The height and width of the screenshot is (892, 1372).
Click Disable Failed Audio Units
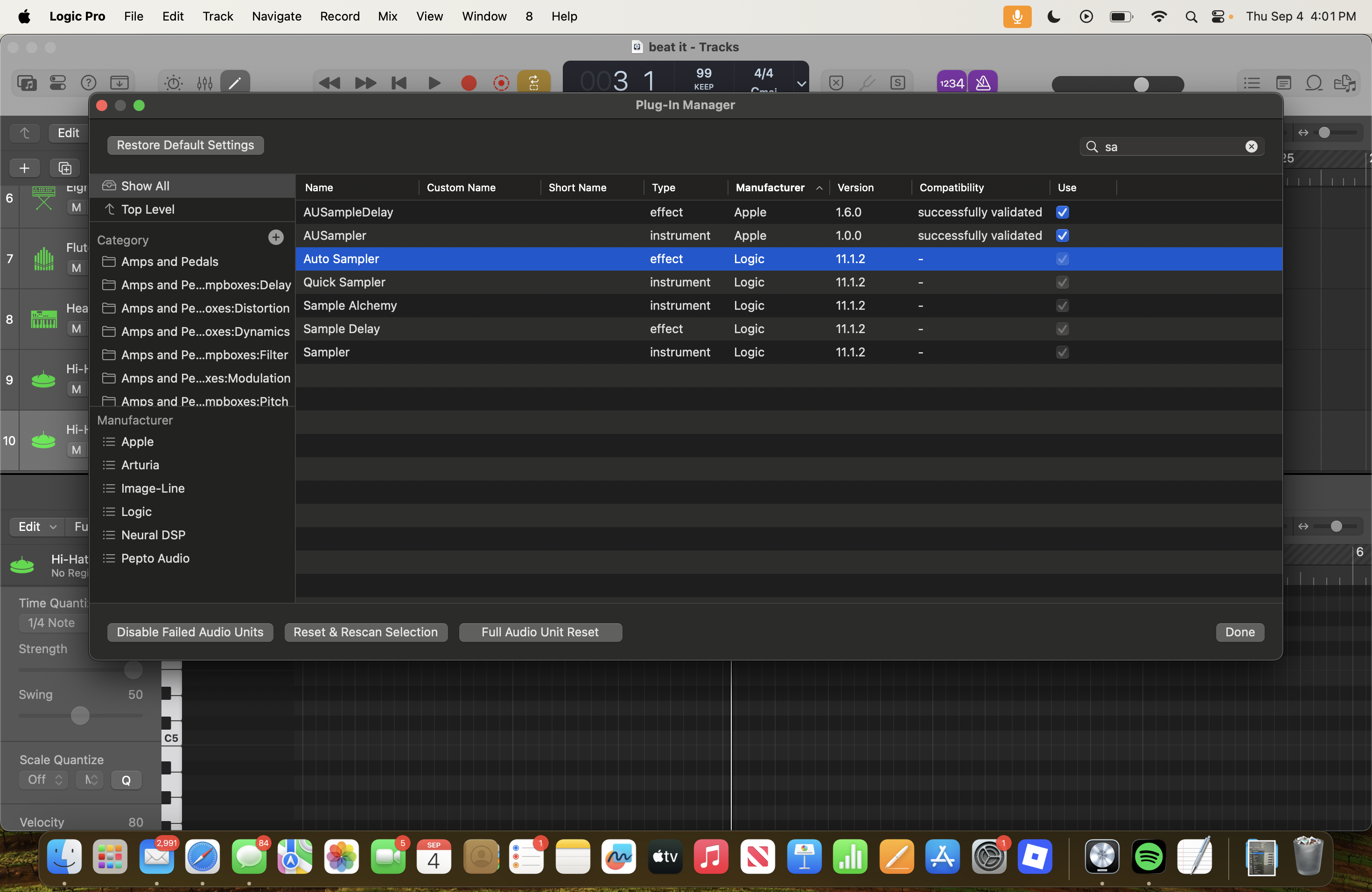pos(189,632)
